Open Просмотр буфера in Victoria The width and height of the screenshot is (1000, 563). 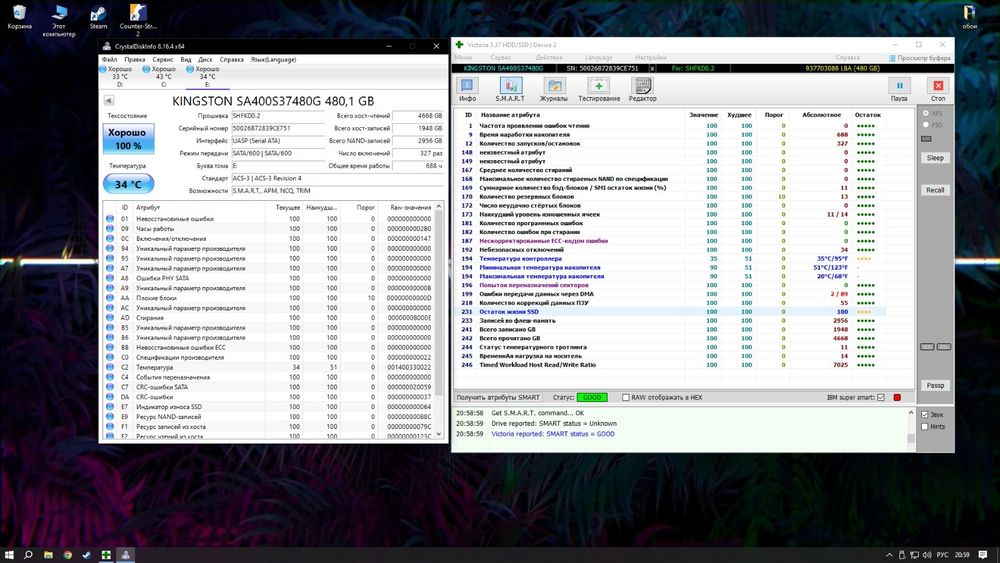[920, 58]
